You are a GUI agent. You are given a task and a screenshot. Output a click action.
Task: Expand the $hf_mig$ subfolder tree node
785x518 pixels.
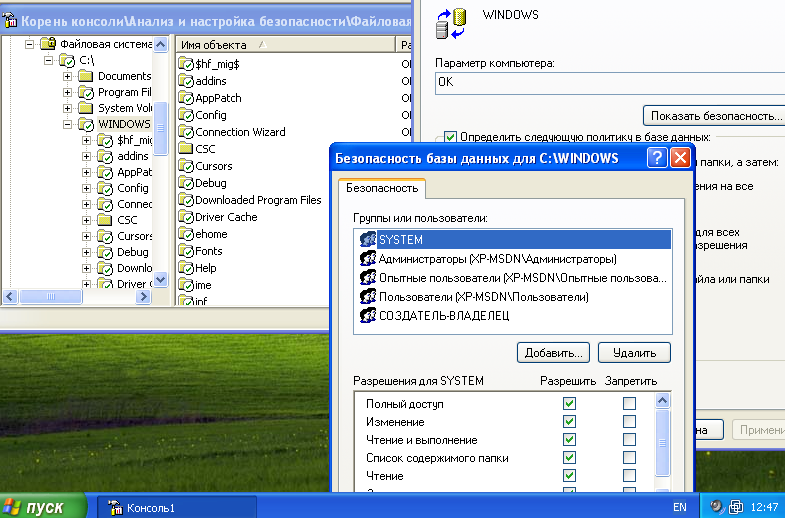(87, 140)
